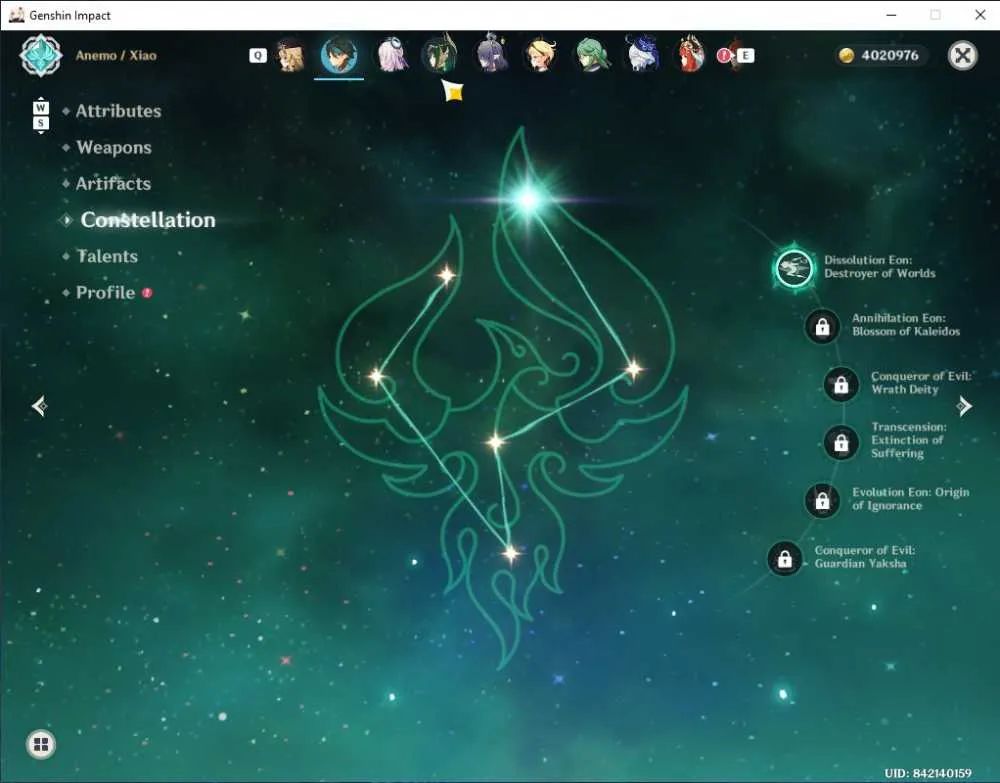Open the Attributes menu
Image resolution: width=1000 pixels, height=783 pixels.
click(x=119, y=111)
